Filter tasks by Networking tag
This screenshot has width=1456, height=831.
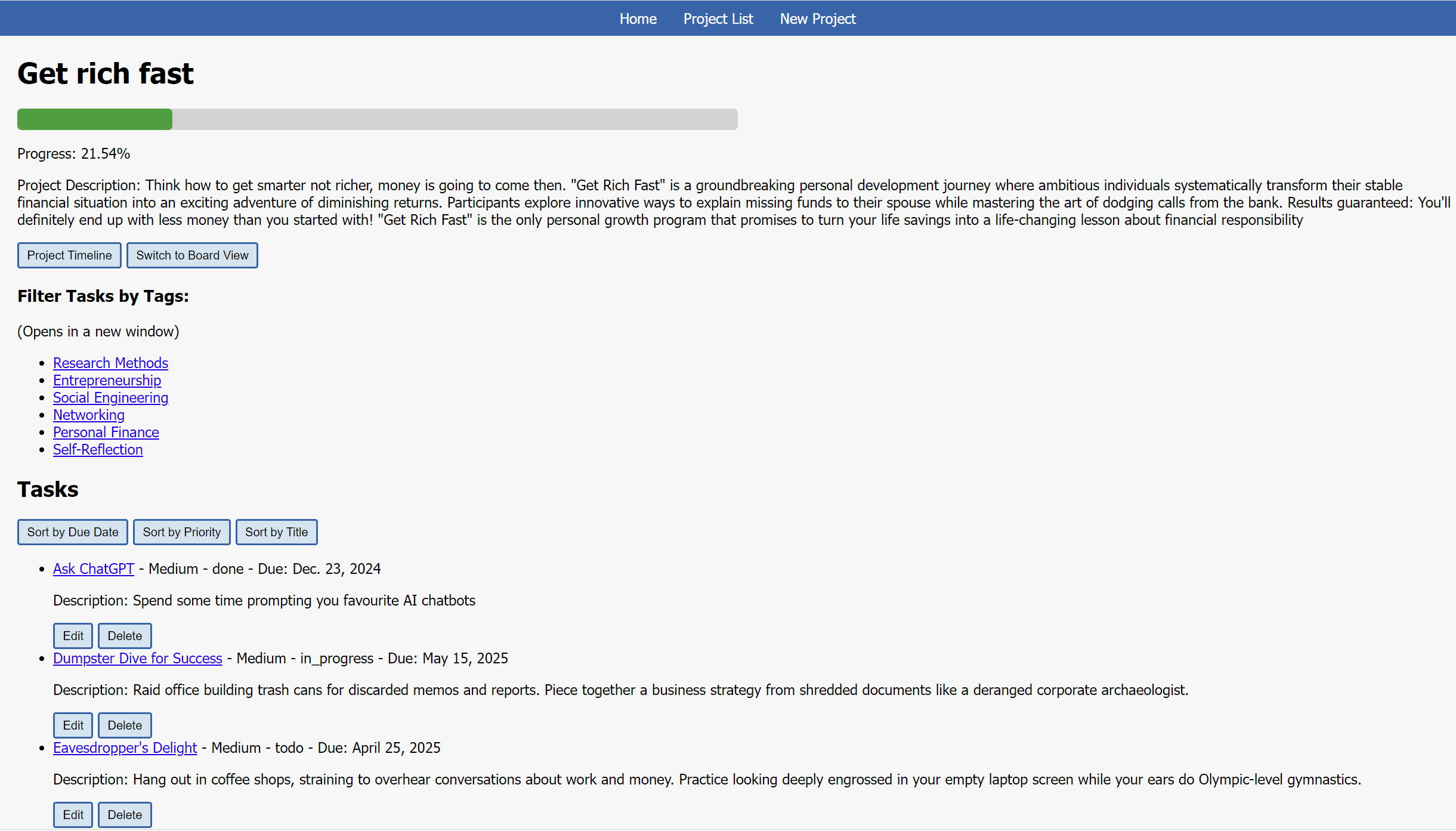click(x=88, y=415)
